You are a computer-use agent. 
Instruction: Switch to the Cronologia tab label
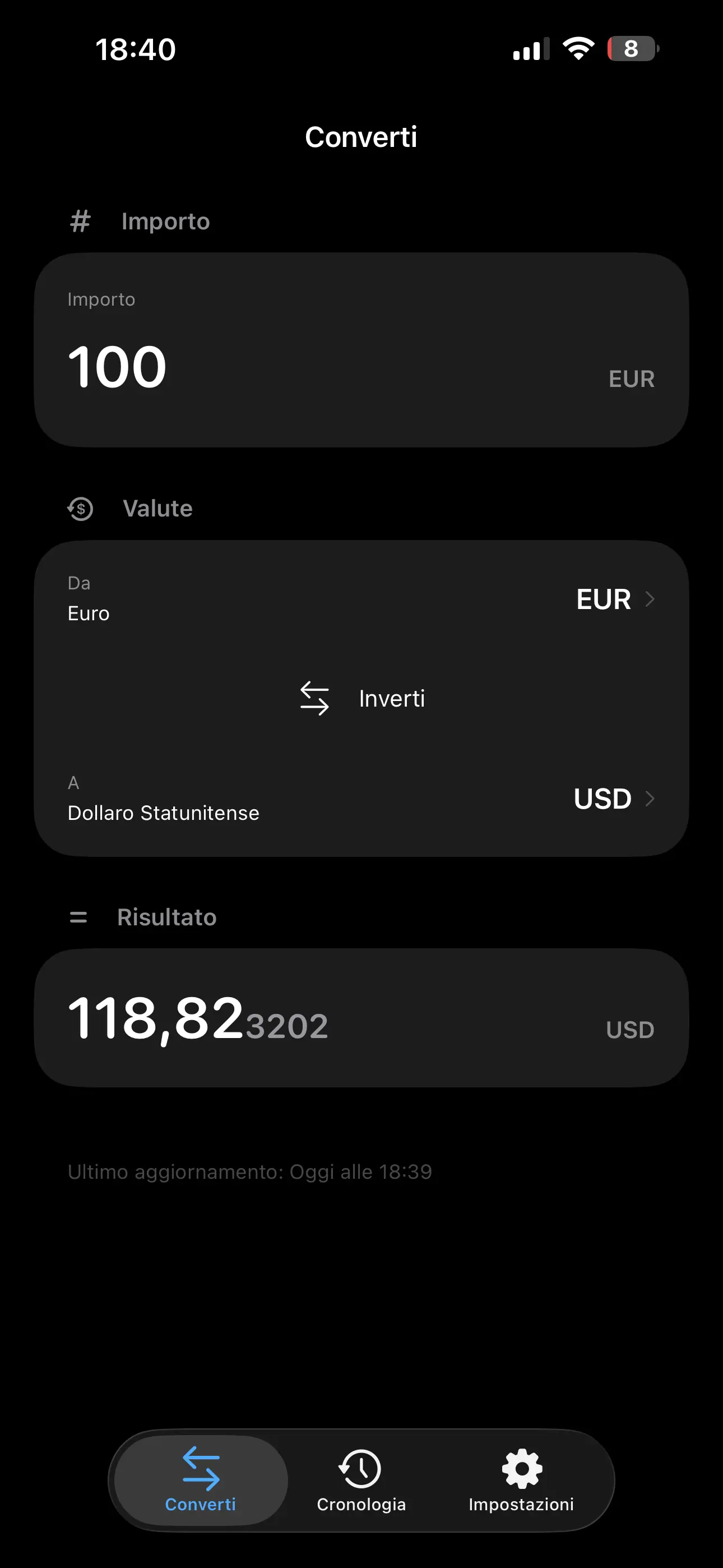[x=361, y=1504]
